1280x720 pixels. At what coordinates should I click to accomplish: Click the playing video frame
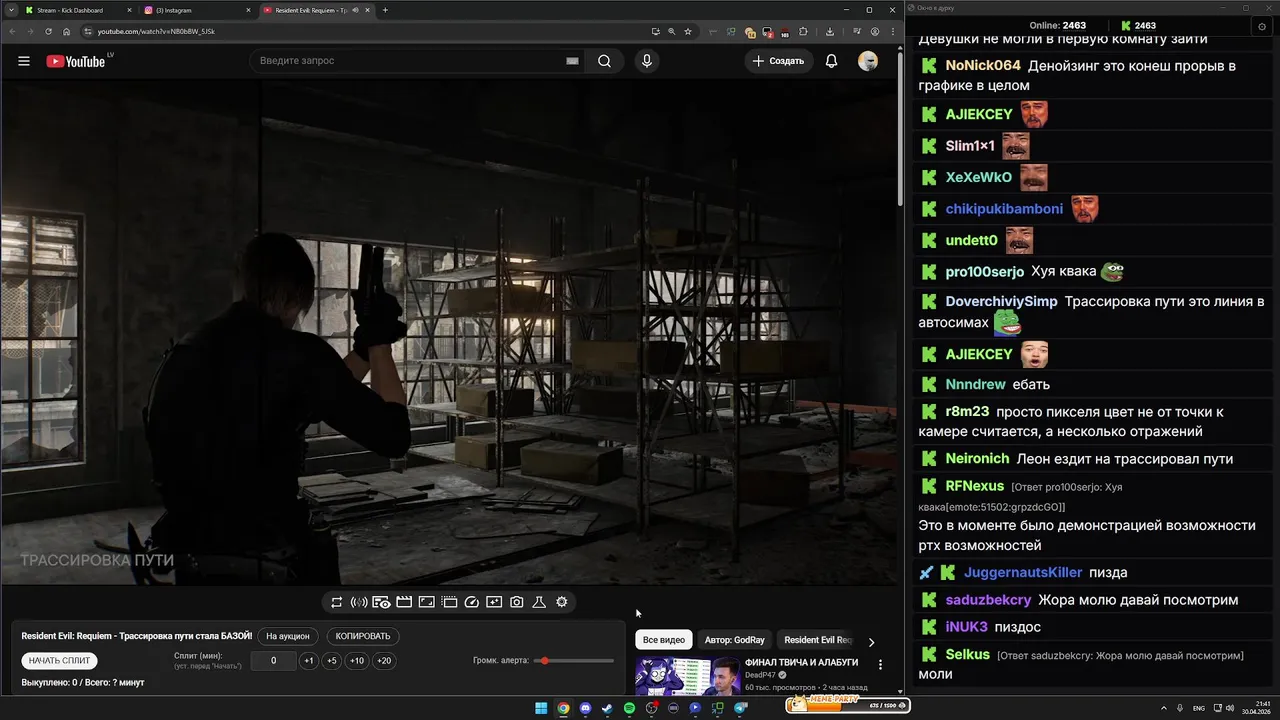(450, 332)
